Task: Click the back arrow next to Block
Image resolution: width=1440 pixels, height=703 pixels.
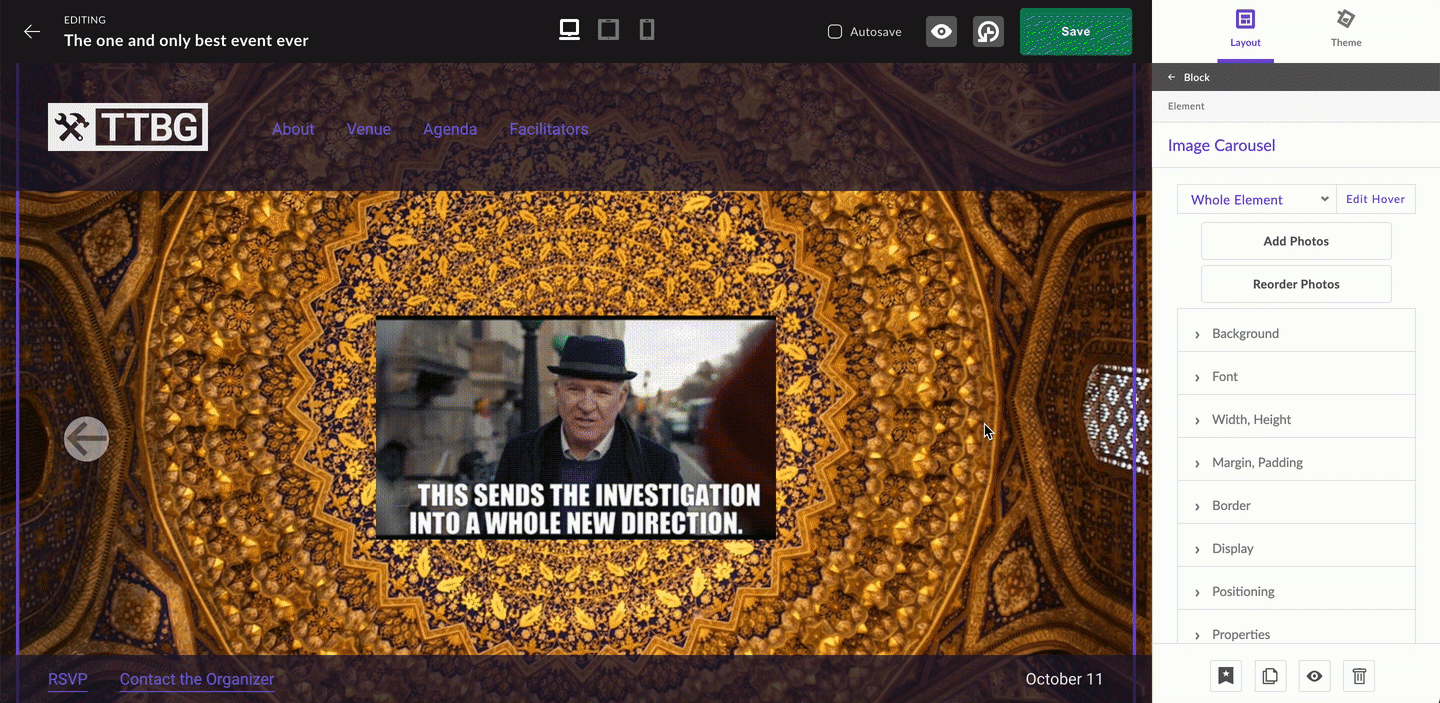Action: [x=1172, y=77]
